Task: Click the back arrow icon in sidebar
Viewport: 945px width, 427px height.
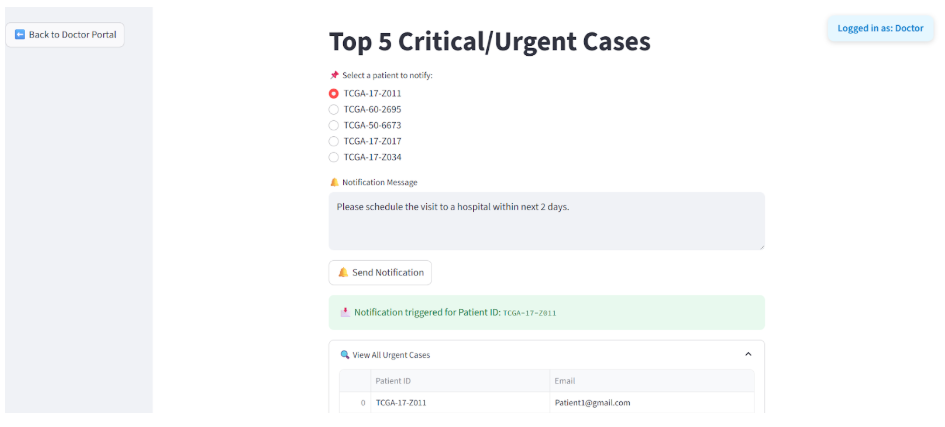Action: point(20,35)
